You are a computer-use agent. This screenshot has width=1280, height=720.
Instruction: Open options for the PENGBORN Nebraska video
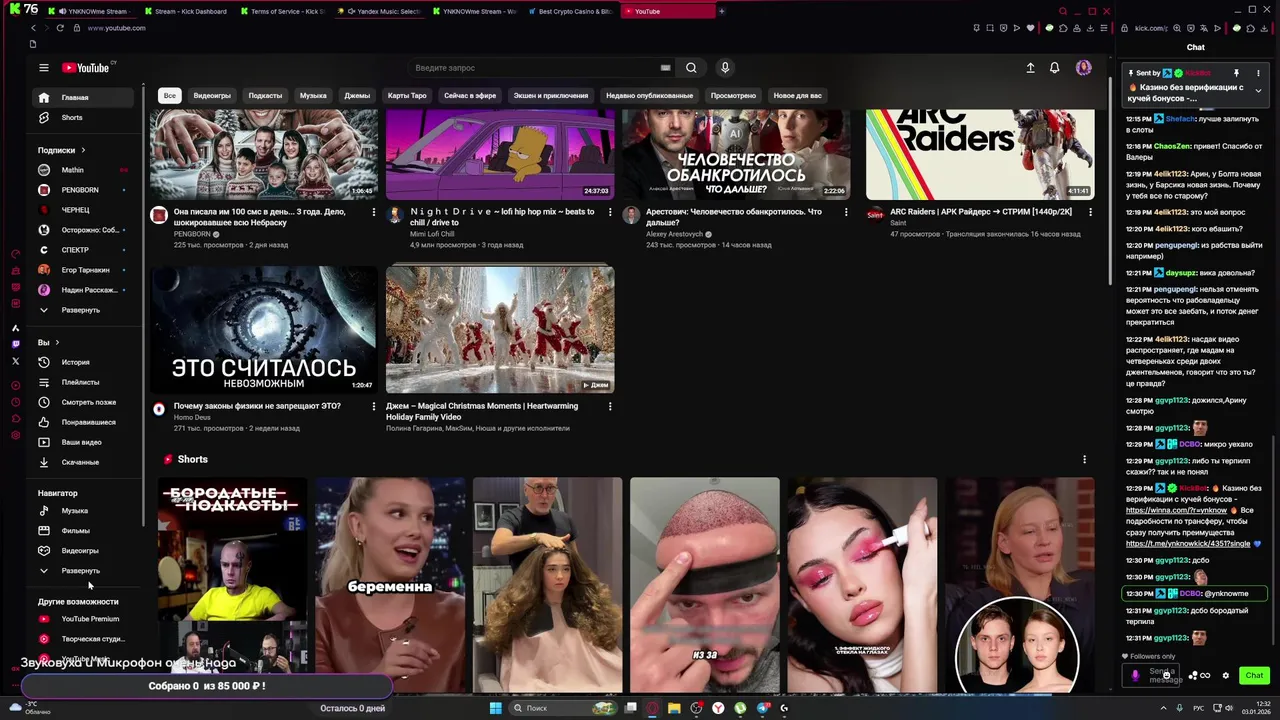click(x=374, y=212)
